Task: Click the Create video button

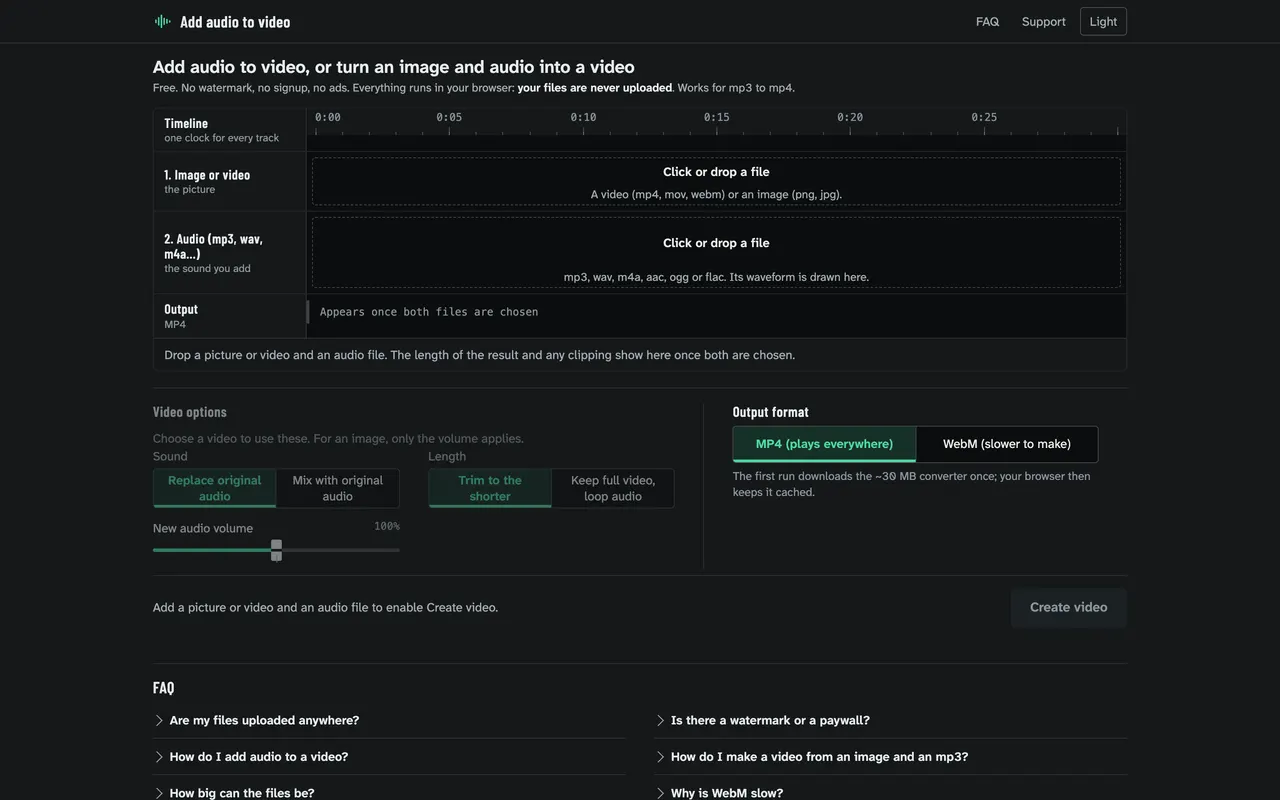Action: tap(1068, 607)
